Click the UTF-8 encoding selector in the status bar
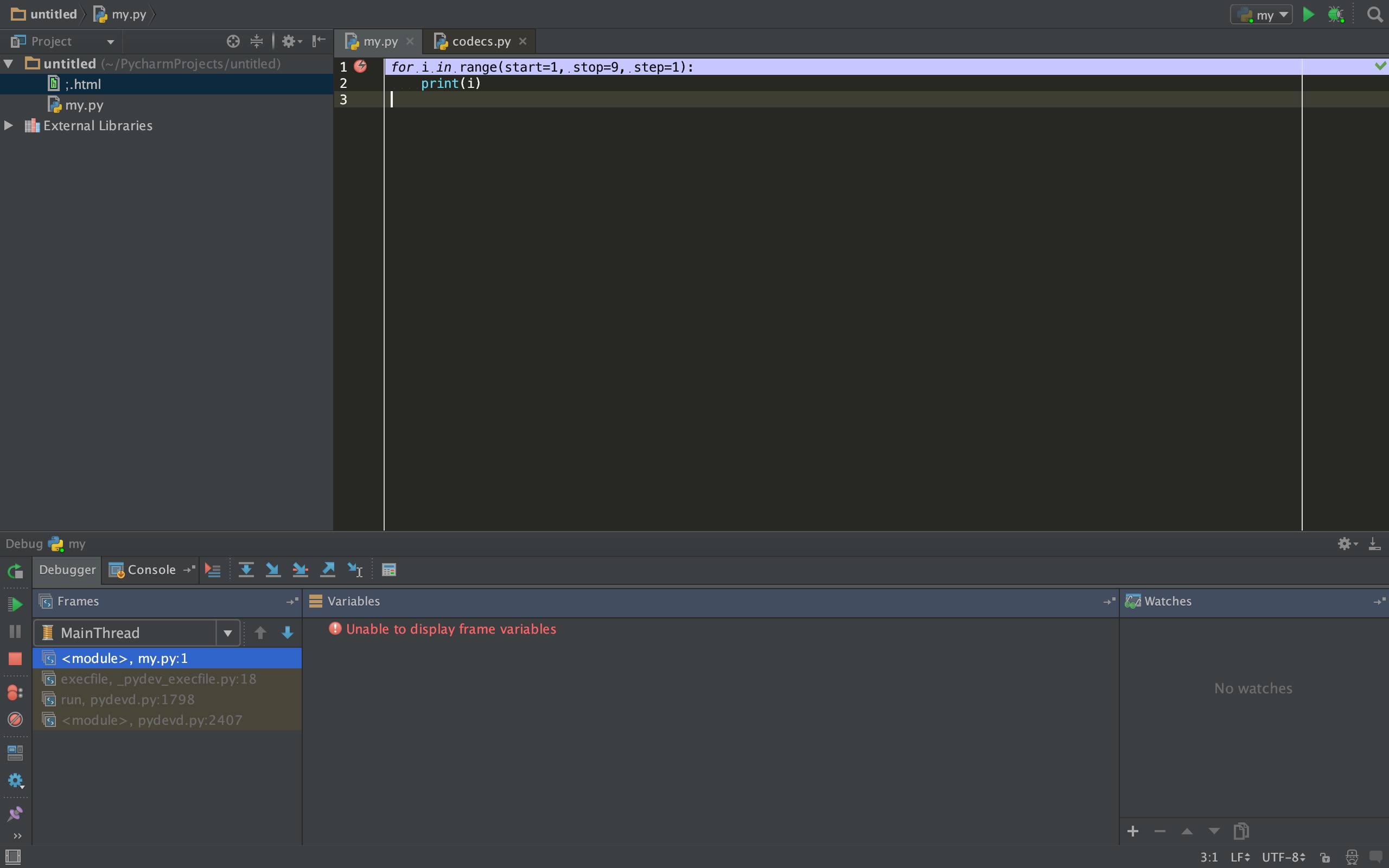This screenshot has width=1389, height=868. (1283, 857)
